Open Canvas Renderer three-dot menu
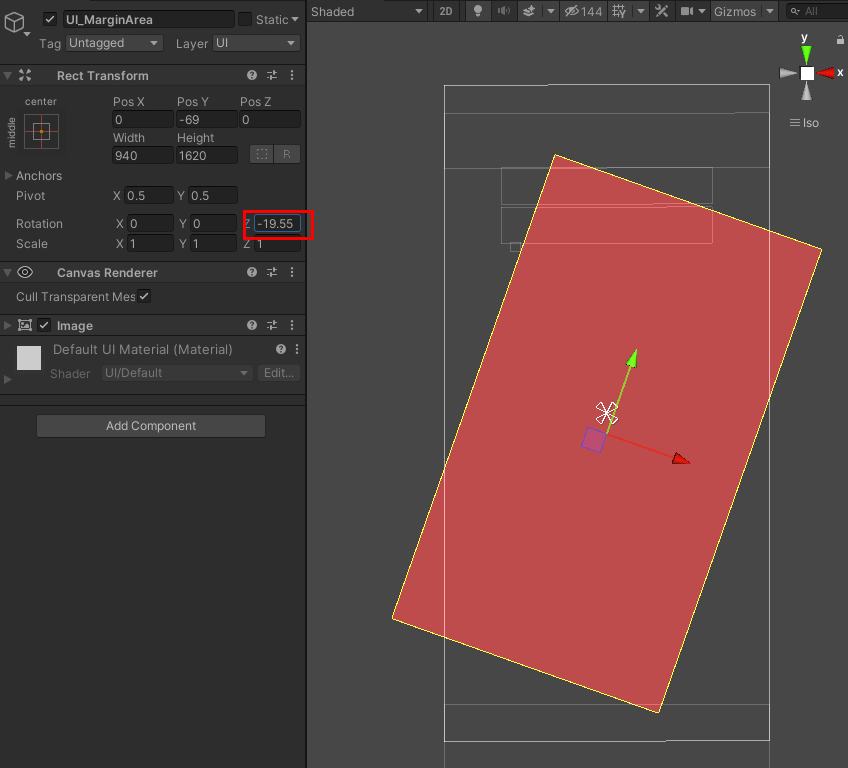The image size is (848, 768). tap(292, 272)
